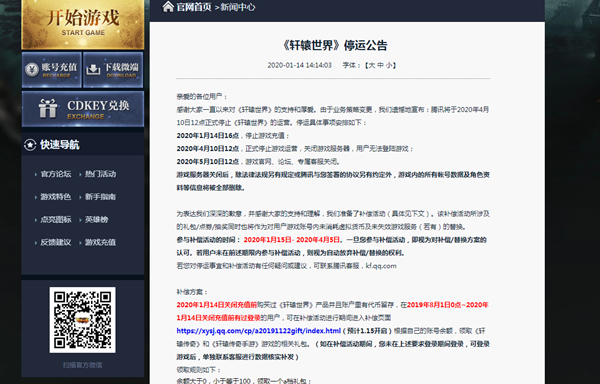600x384 pixels.
Task: Click the home icon in breadcrumb
Action: tap(168, 7)
